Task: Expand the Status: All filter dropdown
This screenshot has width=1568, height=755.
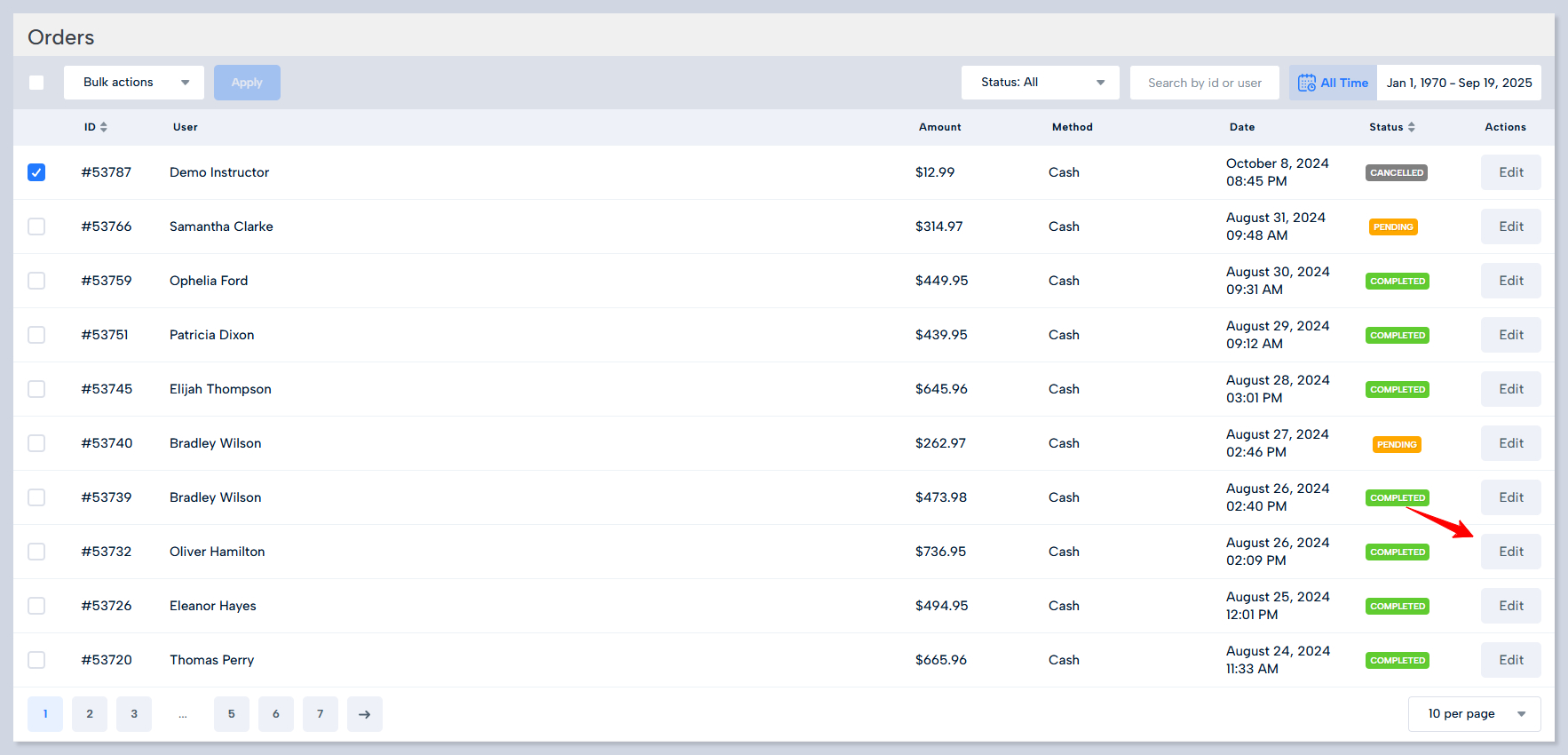Action: tap(1040, 83)
